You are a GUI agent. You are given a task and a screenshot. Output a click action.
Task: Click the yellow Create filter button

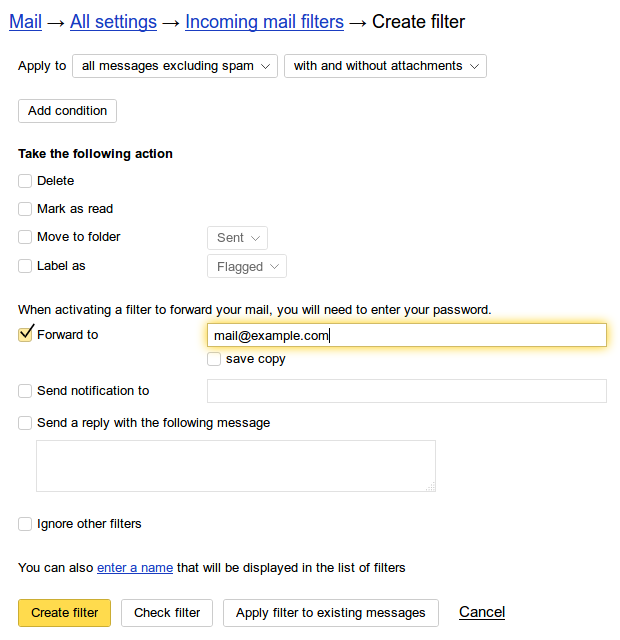click(x=64, y=613)
